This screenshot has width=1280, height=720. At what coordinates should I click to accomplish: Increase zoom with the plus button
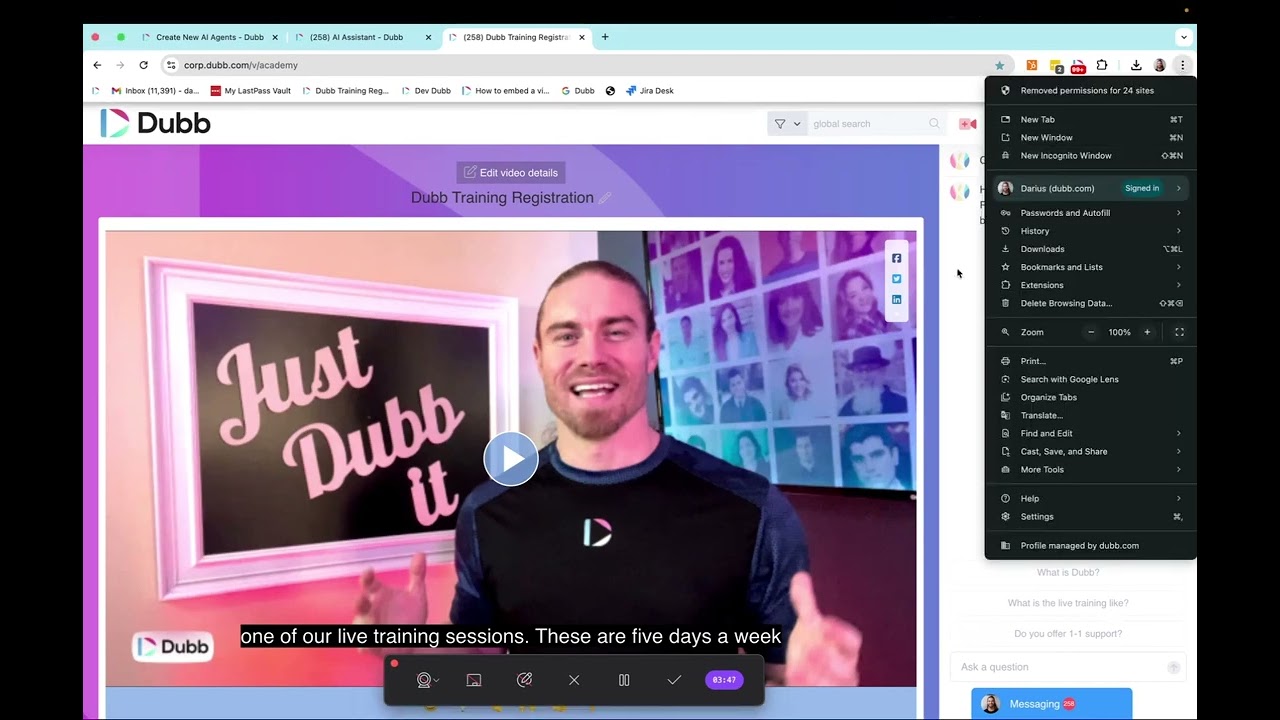tap(1147, 332)
